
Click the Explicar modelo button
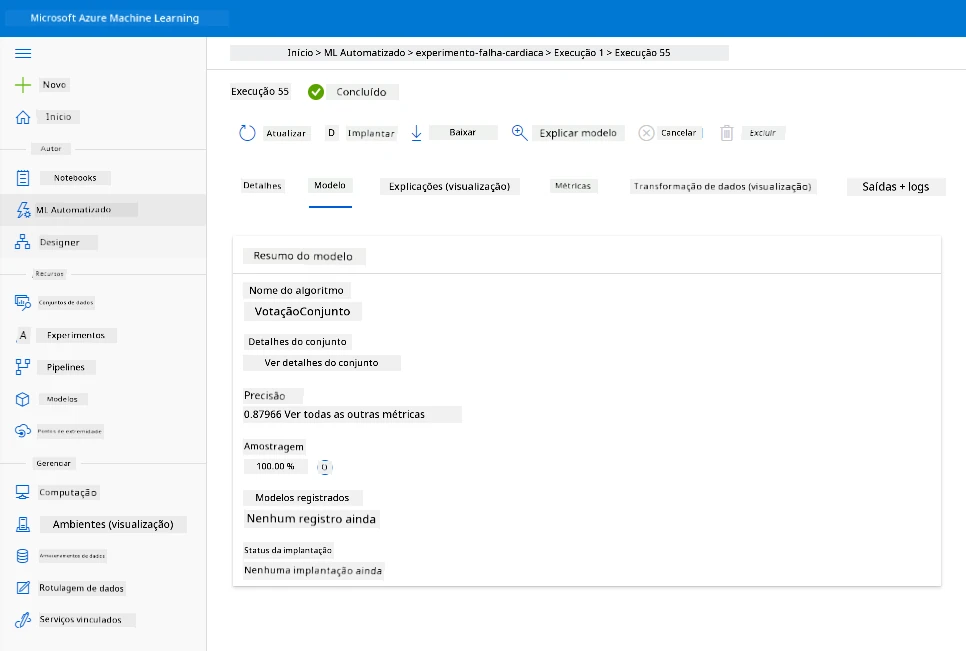click(x=578, y=133)
